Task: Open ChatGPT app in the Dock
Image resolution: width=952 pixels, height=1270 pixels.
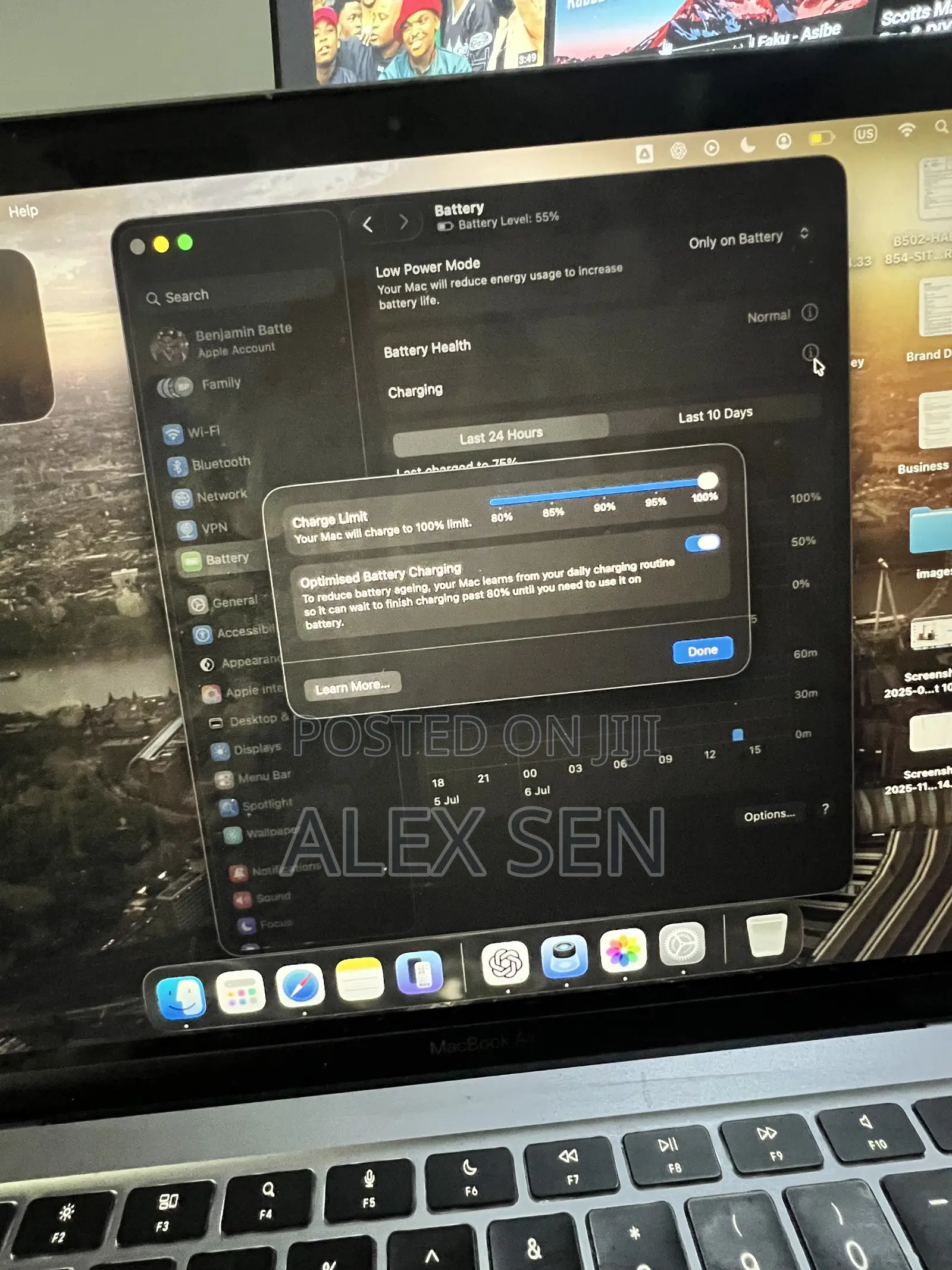Action: [505, 963]
